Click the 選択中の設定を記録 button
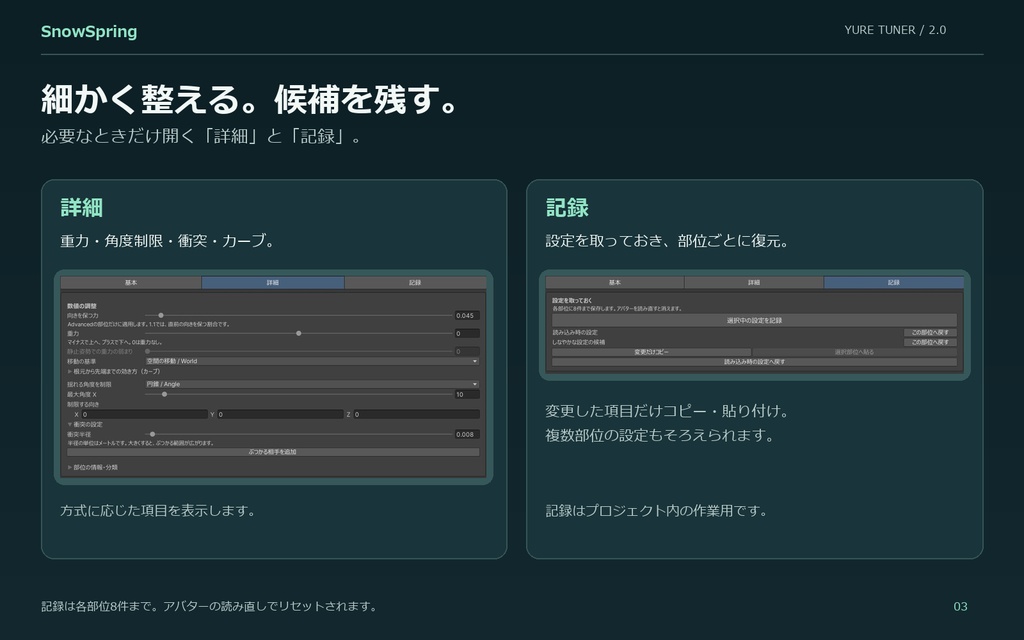The image size is (1024, 640). [x=754, y=321]
